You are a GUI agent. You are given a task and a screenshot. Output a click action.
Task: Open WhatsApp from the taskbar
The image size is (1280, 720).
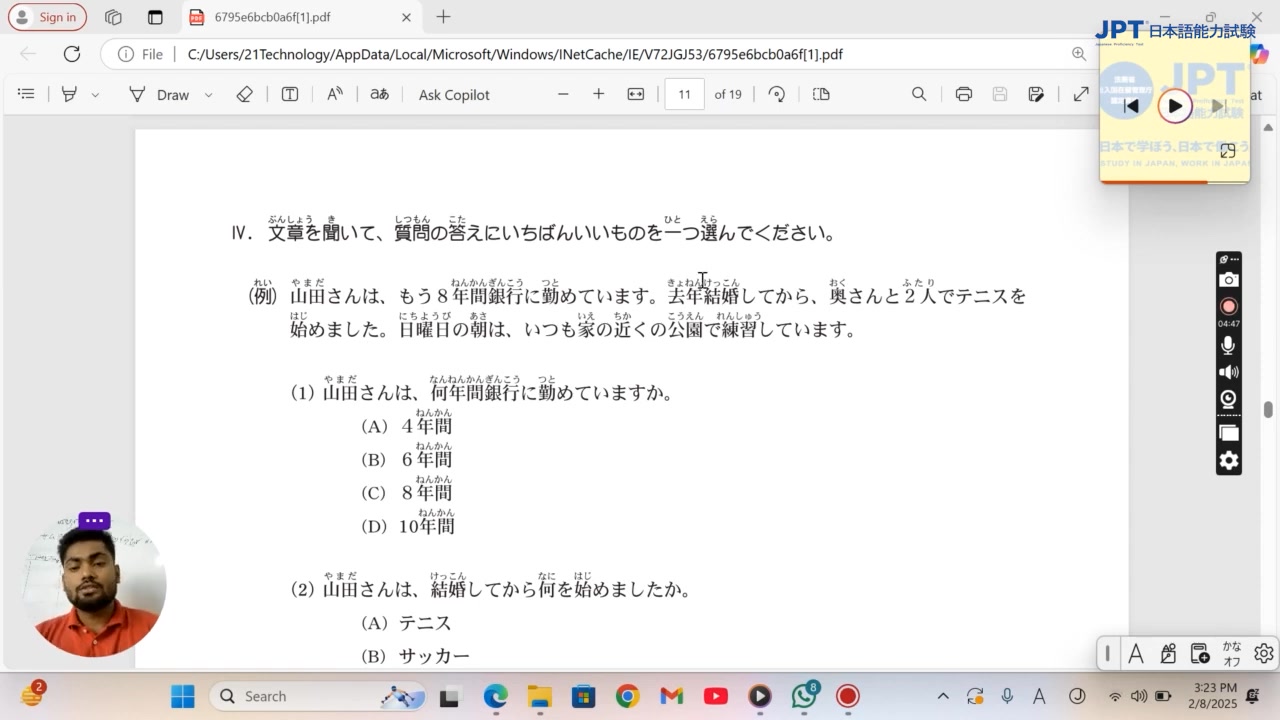804,696
